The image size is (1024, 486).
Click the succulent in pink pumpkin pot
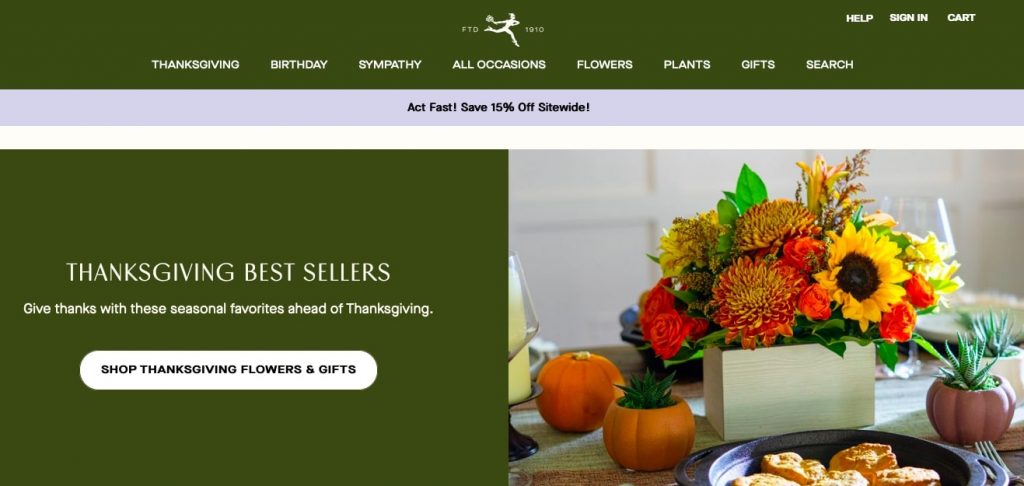971,391
